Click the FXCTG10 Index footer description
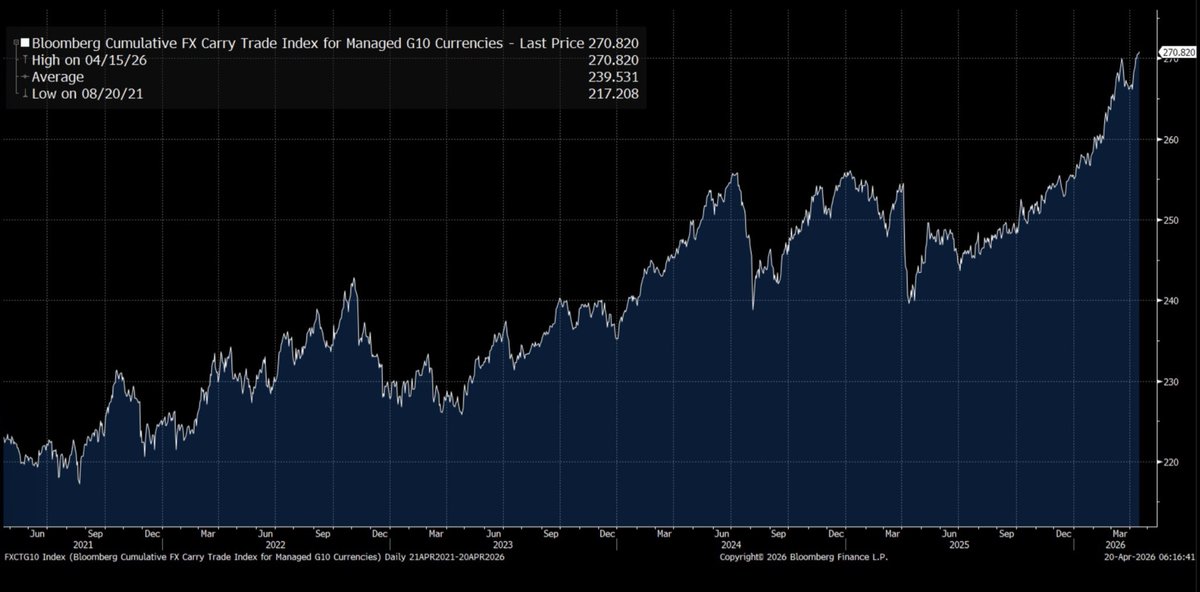1200x592 pixels. click(254, 557)
